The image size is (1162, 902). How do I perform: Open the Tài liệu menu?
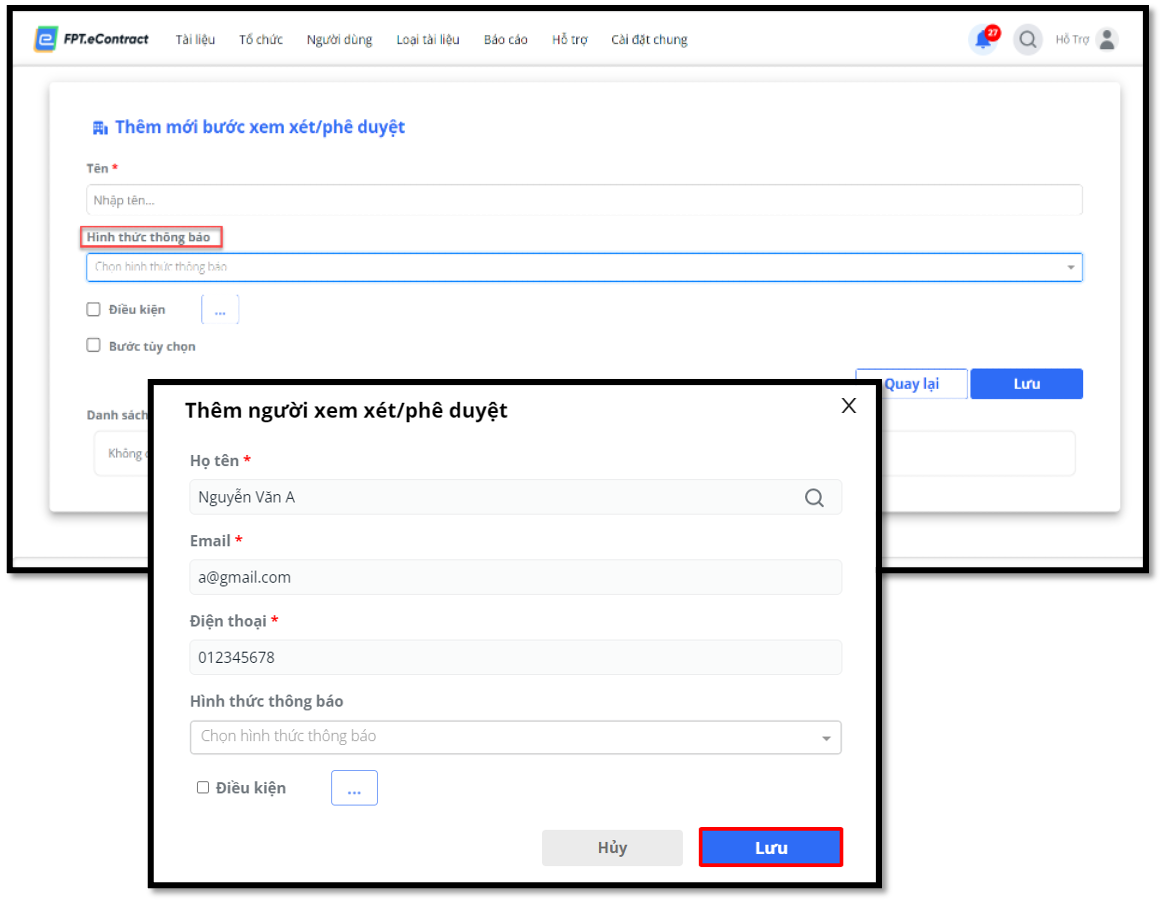click(x=195, y=40)
